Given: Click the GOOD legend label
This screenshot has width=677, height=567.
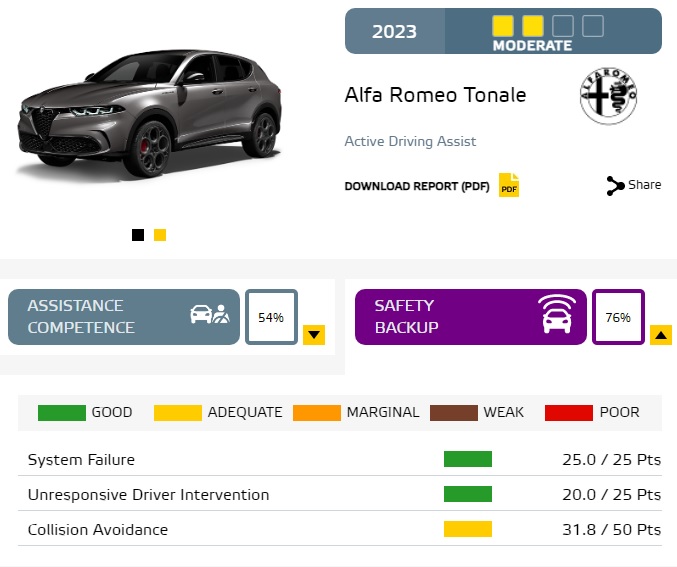Looking at the screenshot, I should point(112,412).
